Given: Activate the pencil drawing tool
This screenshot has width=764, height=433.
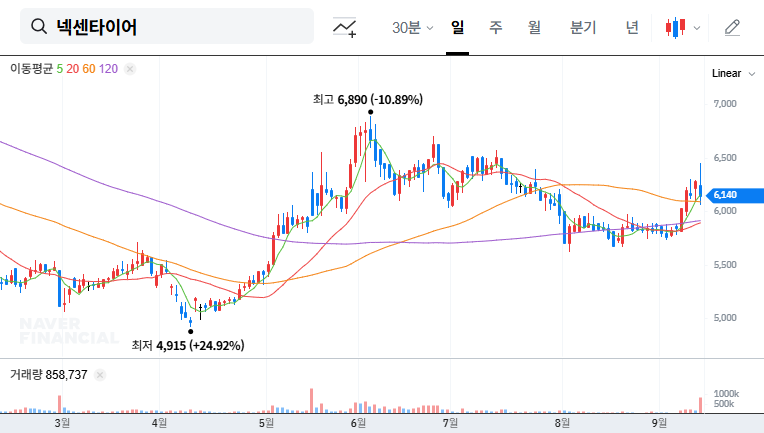Looking at the screenshot, I should click(732, 27).
